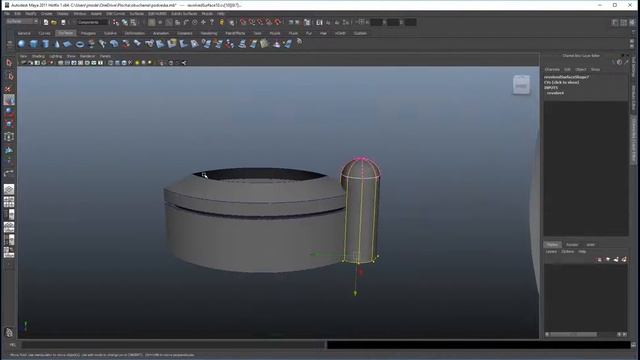Activate the Soft Modification tool

[9, 150]
